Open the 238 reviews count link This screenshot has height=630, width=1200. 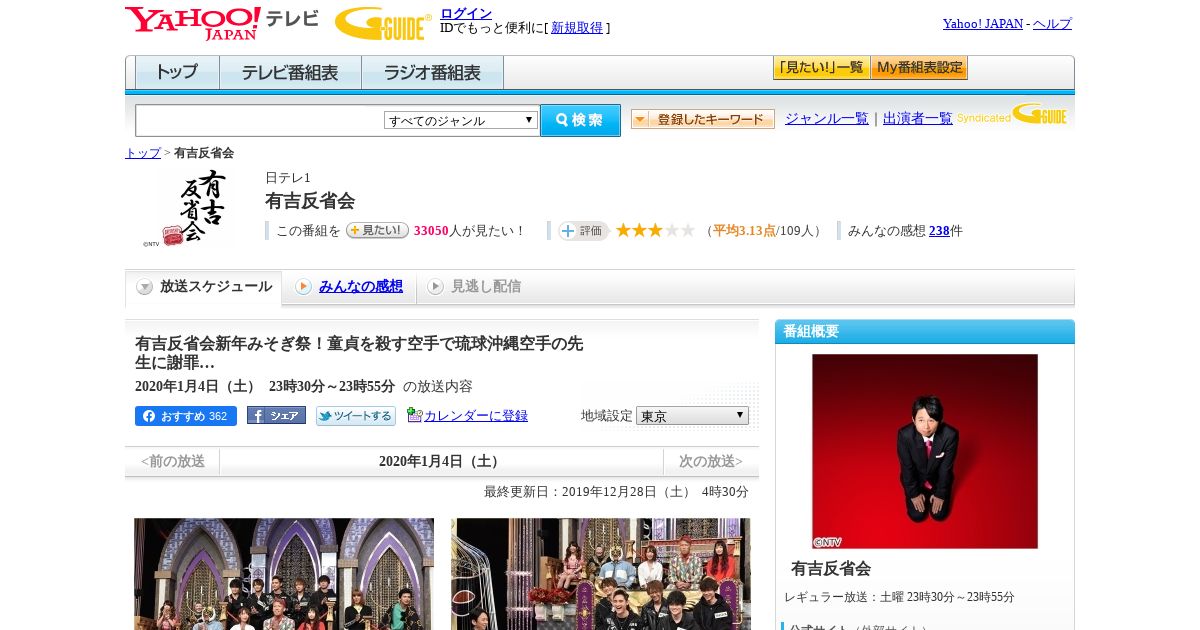939,231
